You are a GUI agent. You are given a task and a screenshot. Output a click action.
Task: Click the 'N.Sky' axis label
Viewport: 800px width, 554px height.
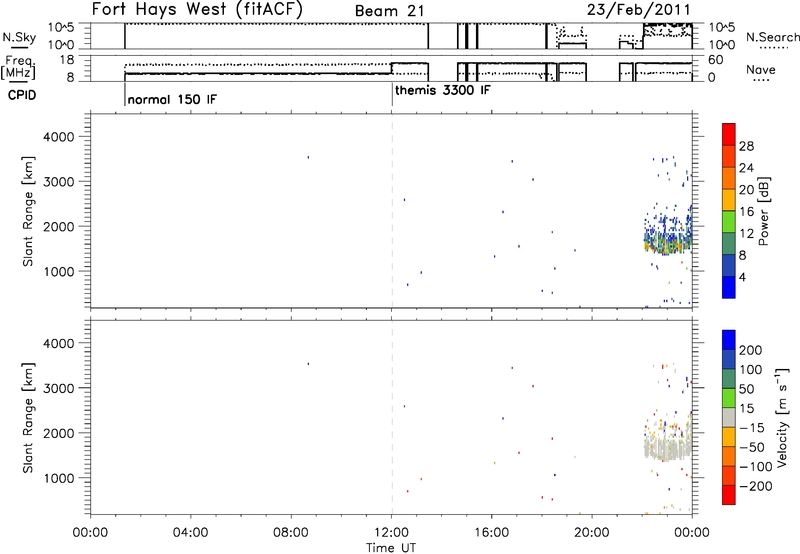(19, 37)
